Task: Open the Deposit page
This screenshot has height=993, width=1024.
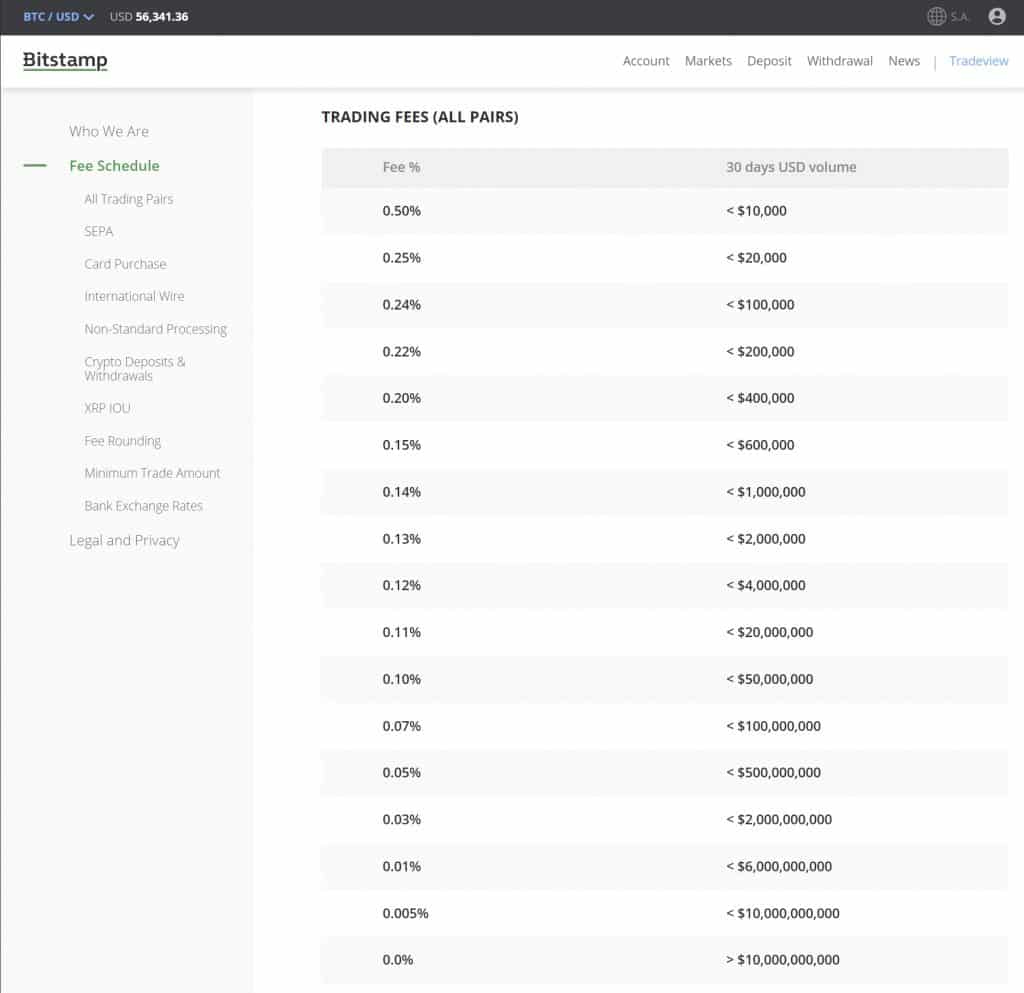Action: click(x=769, y=61)
